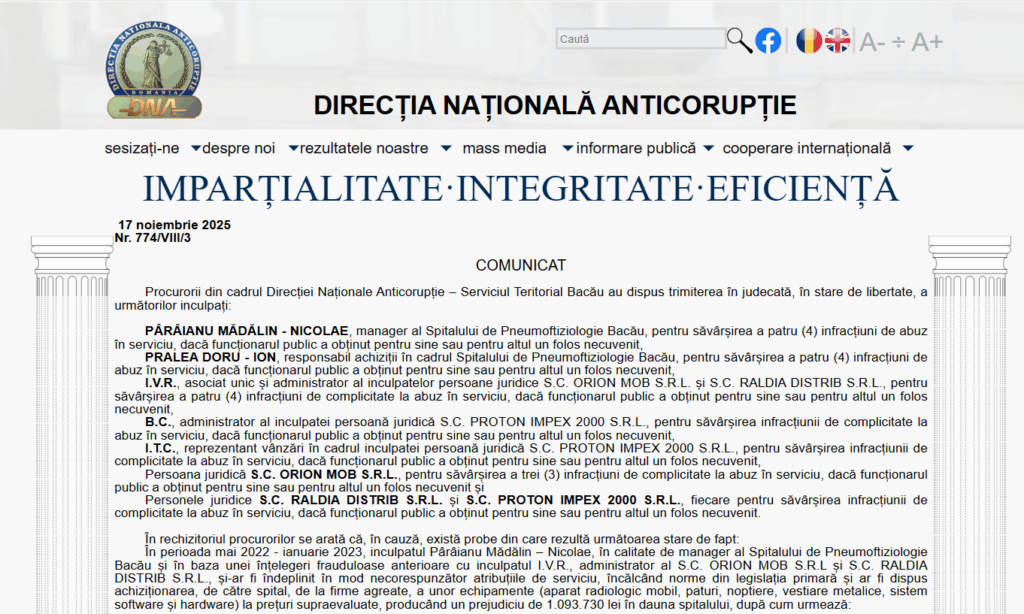Select the mass media menu label
The image size is (1024, 614).
504,148
